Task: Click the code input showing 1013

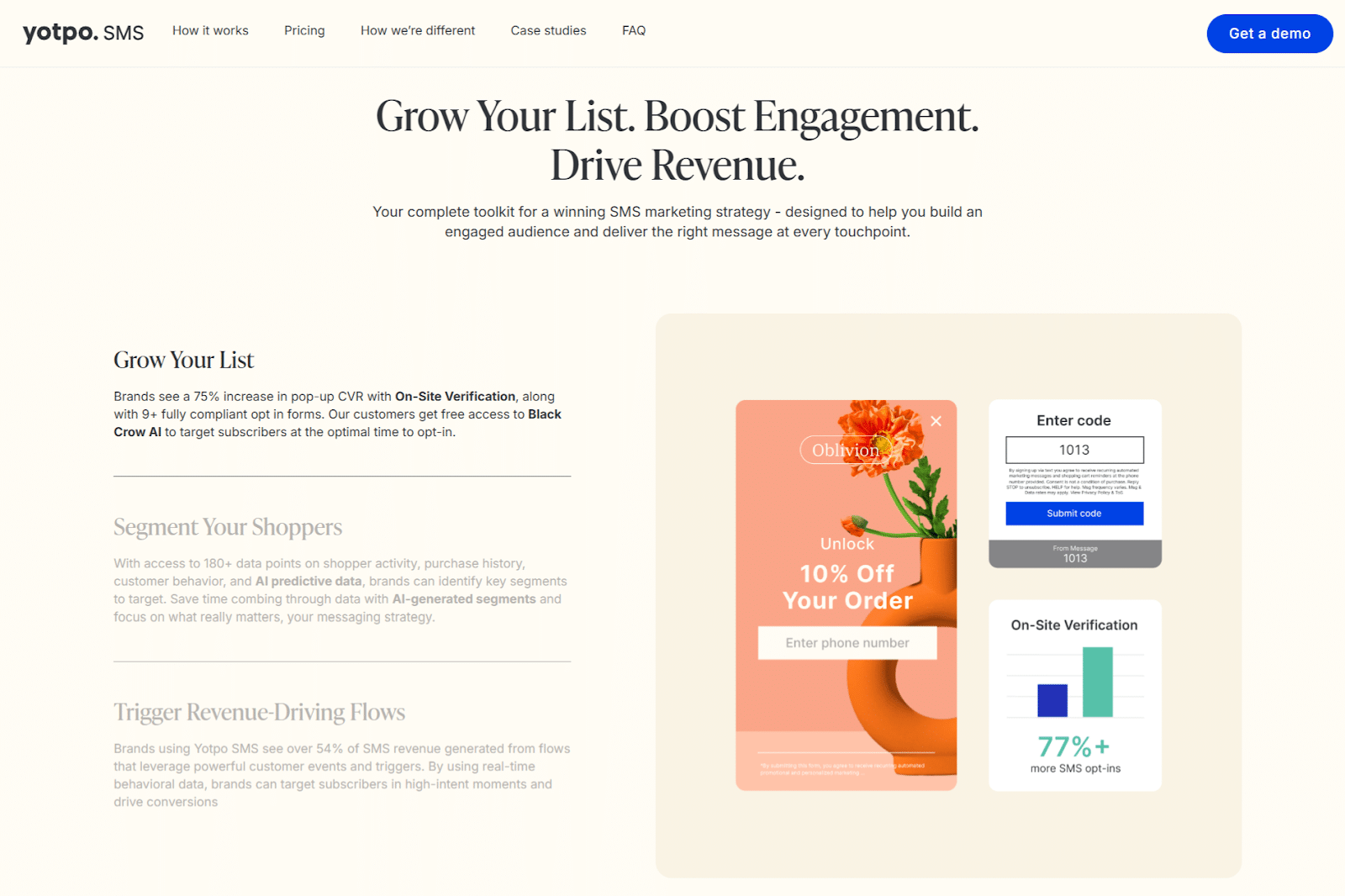Action: click(x=1074, y=450)
